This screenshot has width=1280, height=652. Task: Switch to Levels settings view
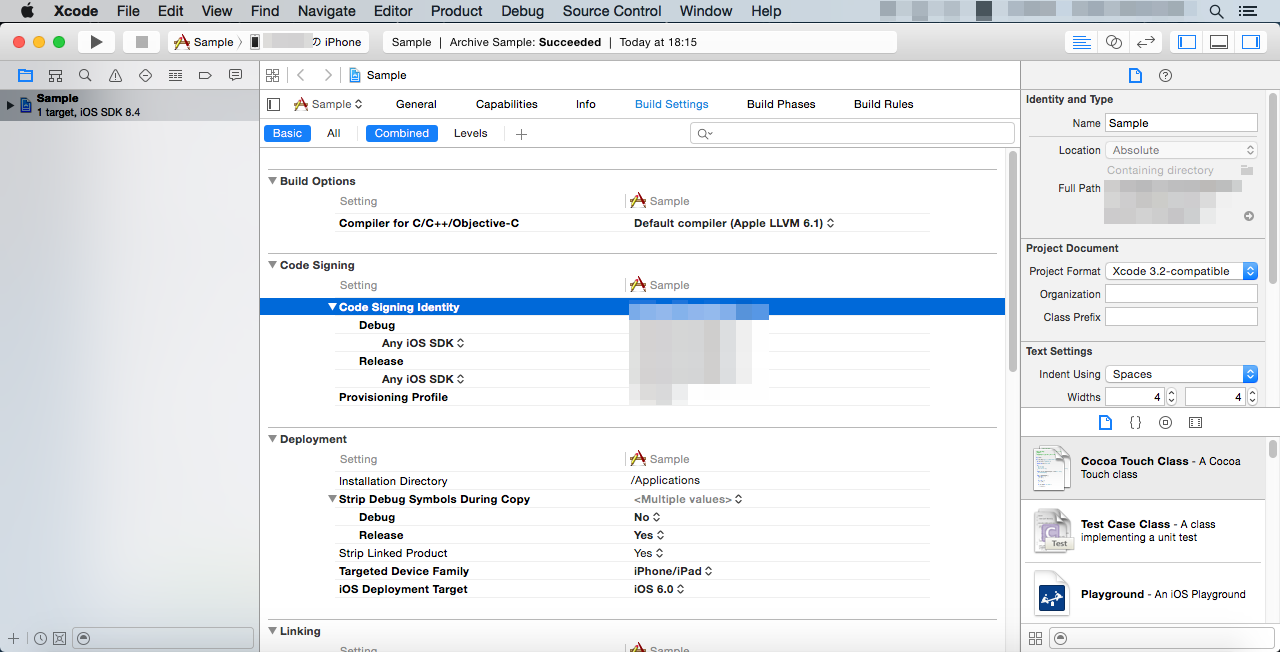coord(471,133)
